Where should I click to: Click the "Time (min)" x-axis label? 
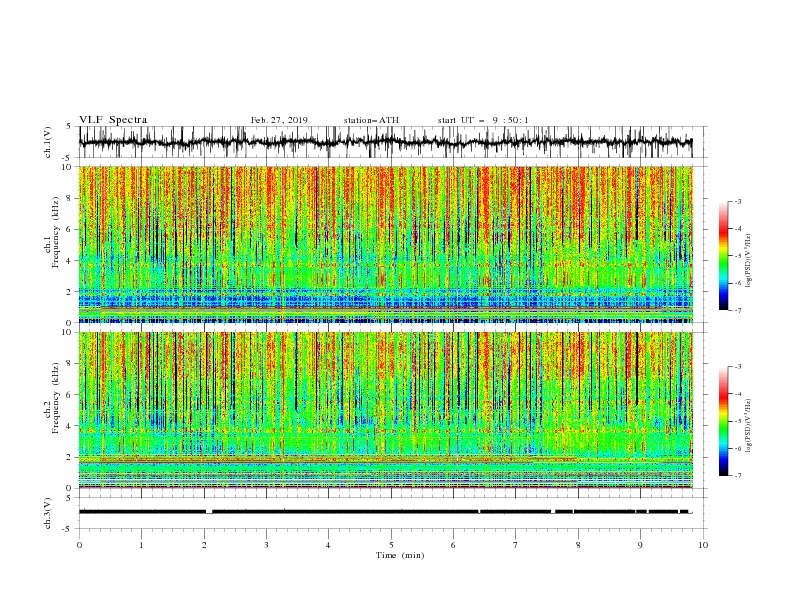pyautogui.click(x=400, y=555)
